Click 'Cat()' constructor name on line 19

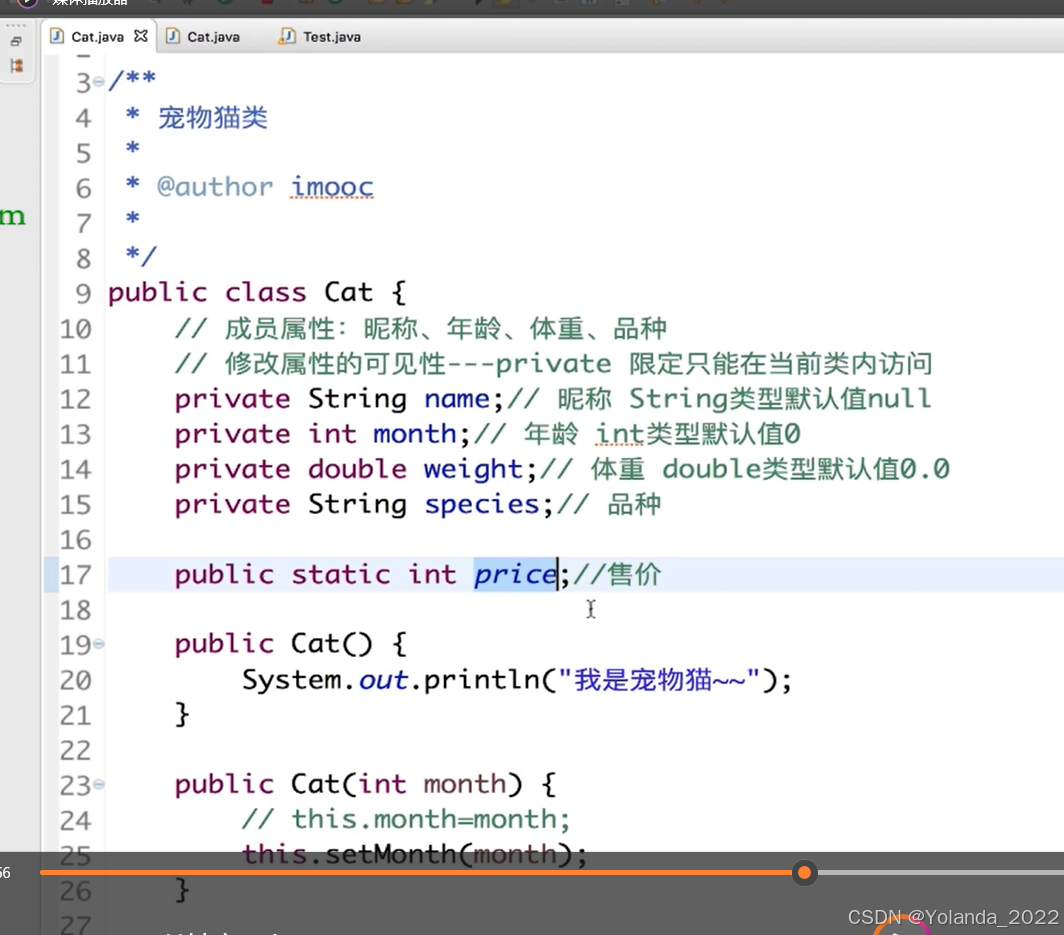(331, 644)
